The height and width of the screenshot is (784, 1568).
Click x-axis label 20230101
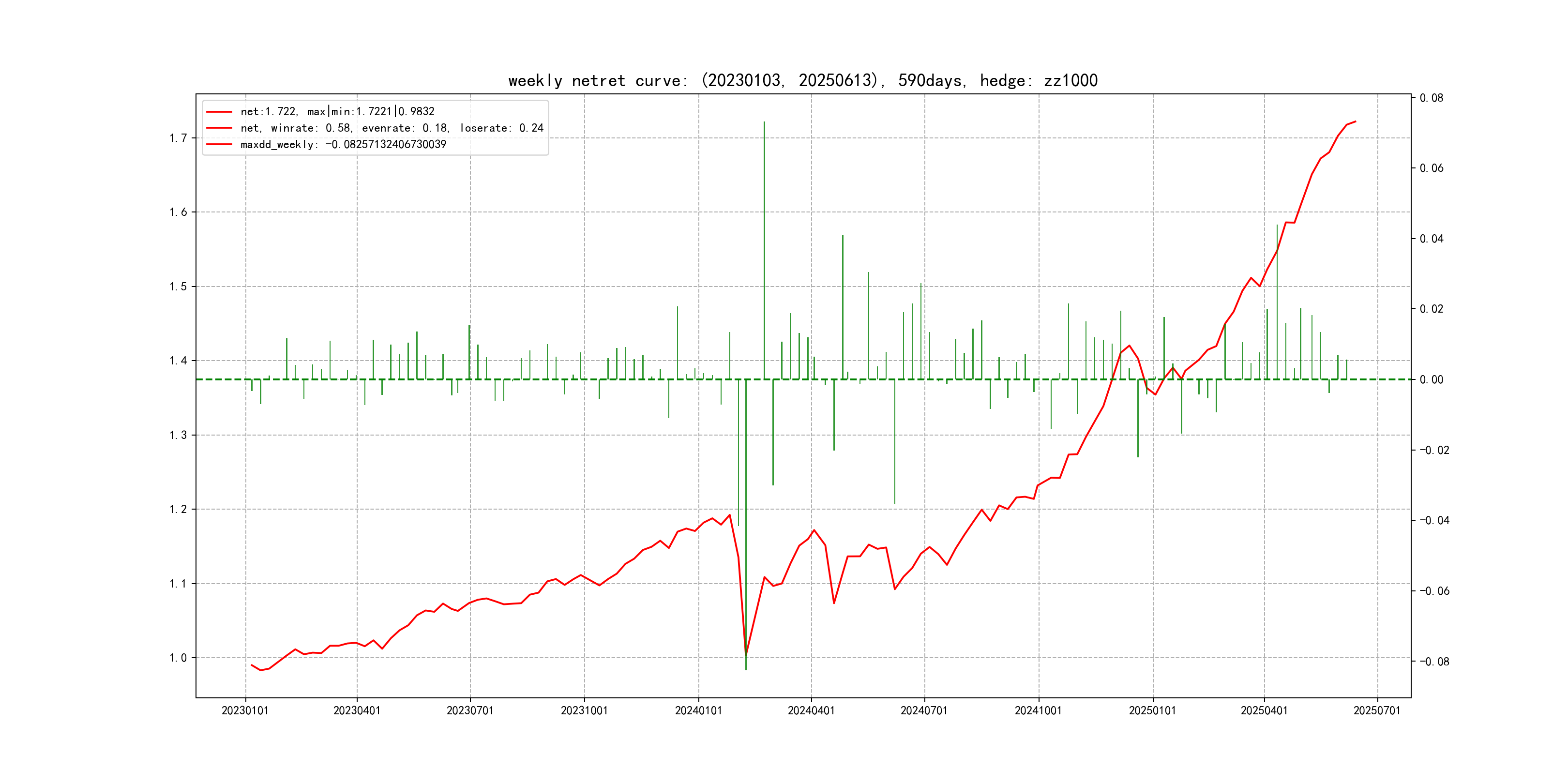pos(245,710)
